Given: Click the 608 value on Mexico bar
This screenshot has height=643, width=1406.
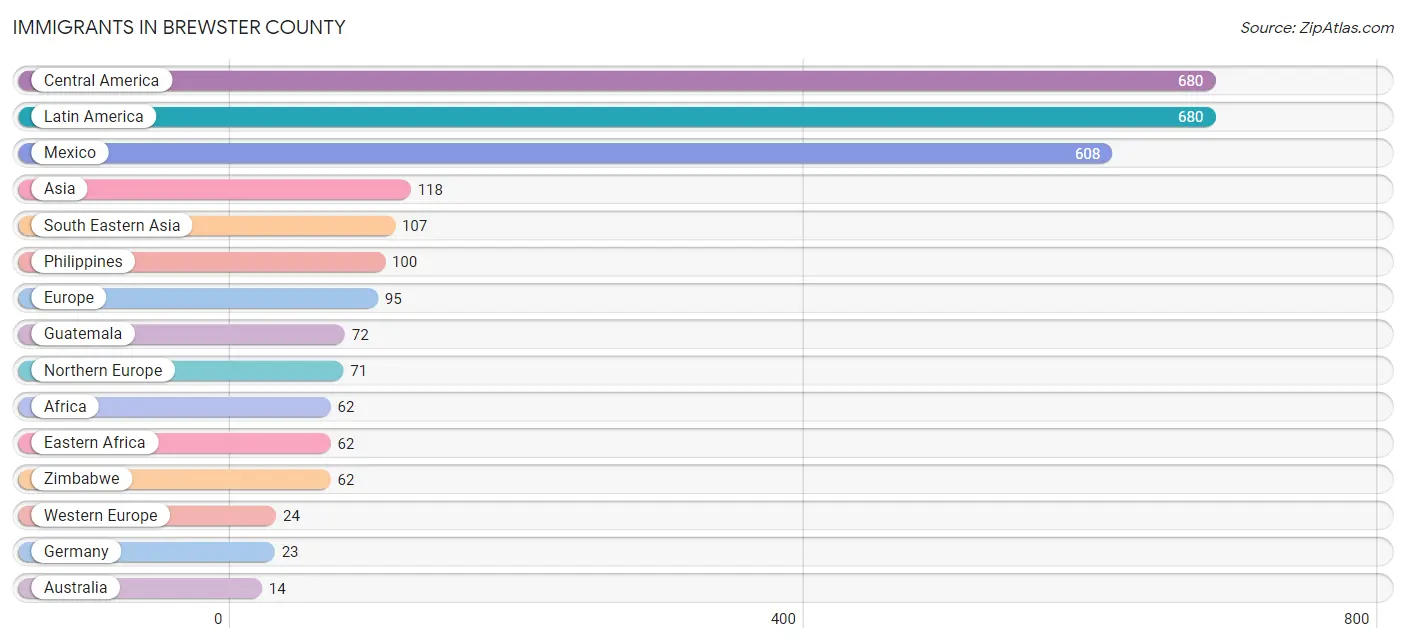Looking at the screenshot, I should [x=1087, y=154].
